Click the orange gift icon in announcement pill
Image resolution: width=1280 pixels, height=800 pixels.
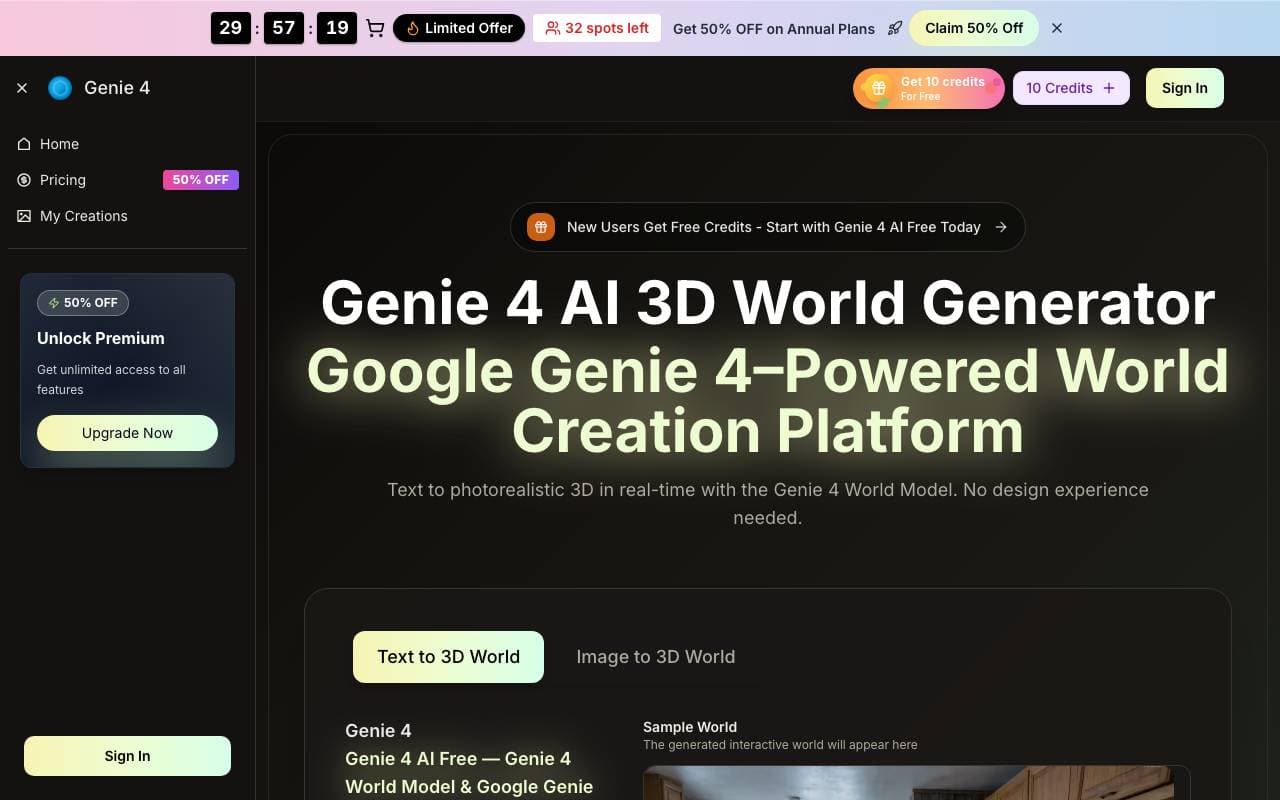541,227
